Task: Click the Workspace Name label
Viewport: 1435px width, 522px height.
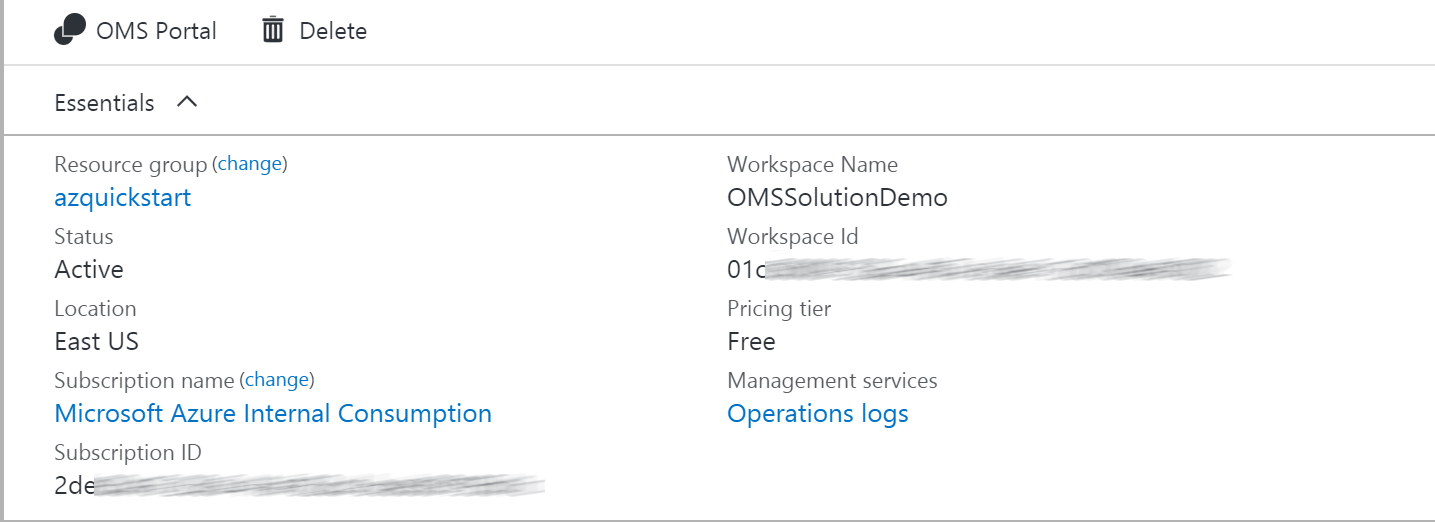Action: tap(812, 165)
